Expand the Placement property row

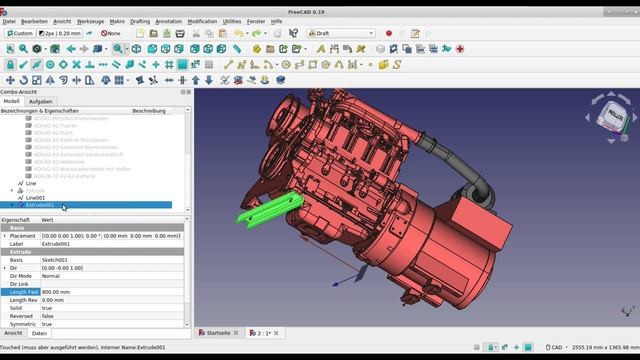tap(4, 236)
